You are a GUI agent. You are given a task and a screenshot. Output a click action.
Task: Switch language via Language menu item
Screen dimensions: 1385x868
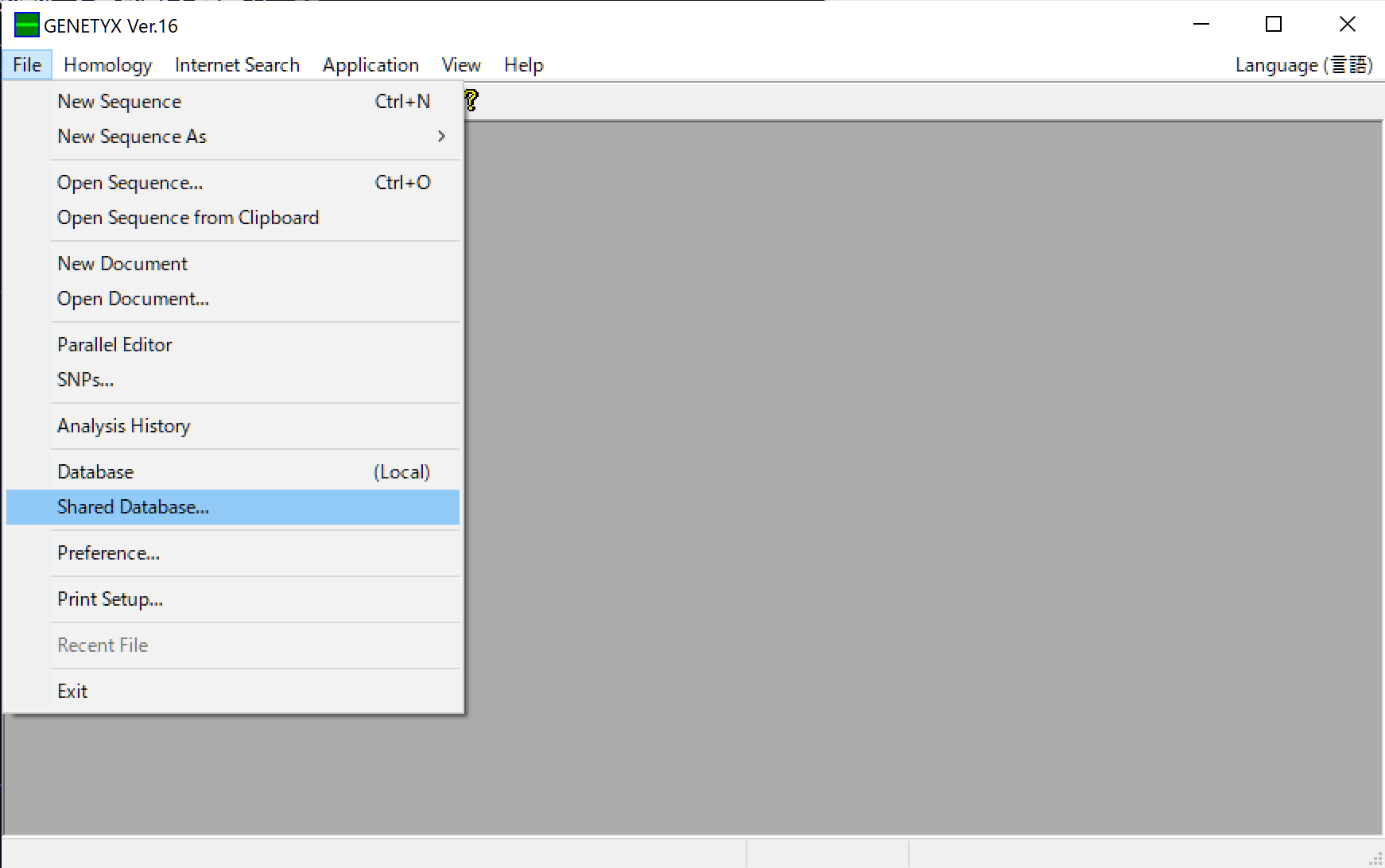[x=1304, y=65]
